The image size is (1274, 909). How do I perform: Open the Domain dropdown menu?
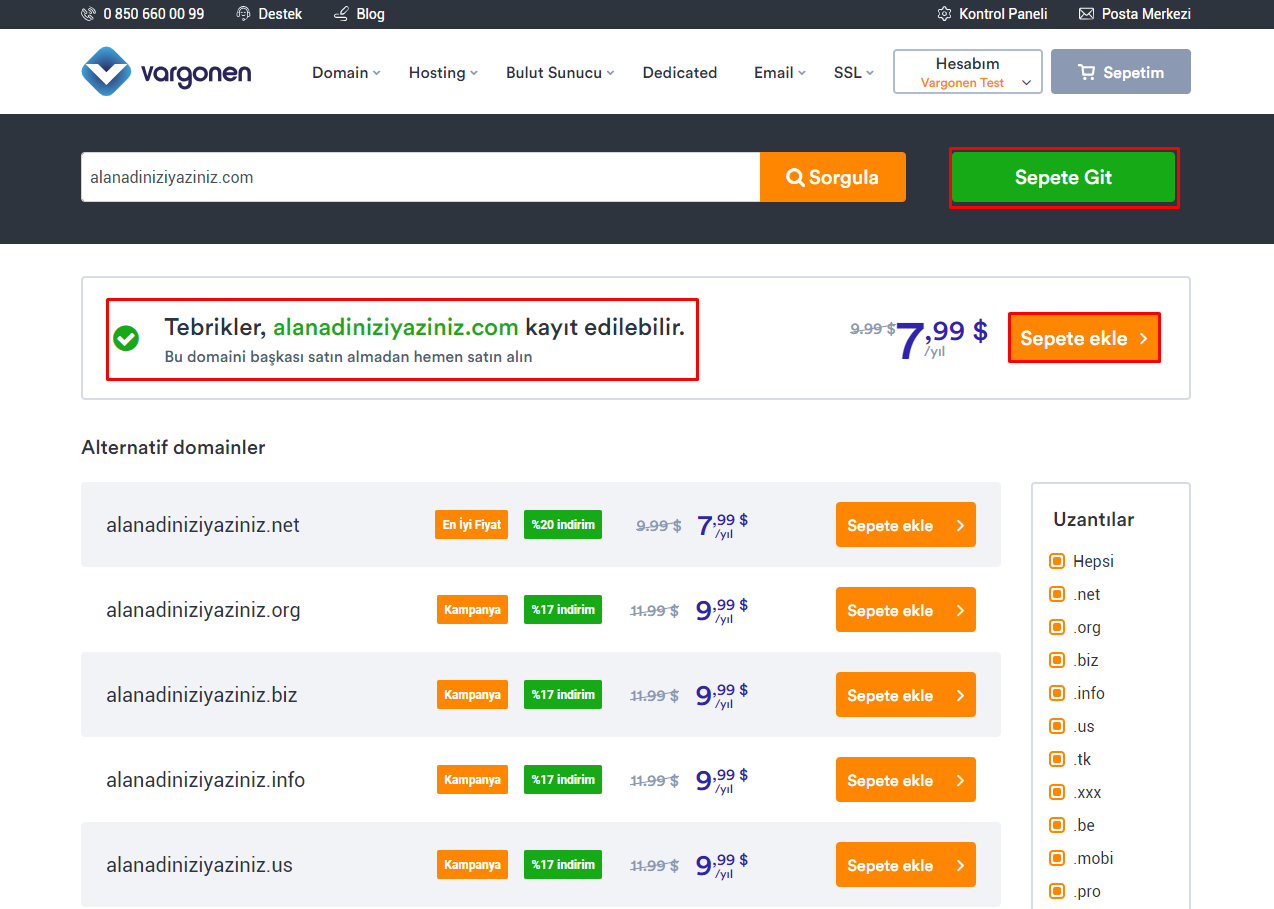pyautogui.click(x=346, y=72)
